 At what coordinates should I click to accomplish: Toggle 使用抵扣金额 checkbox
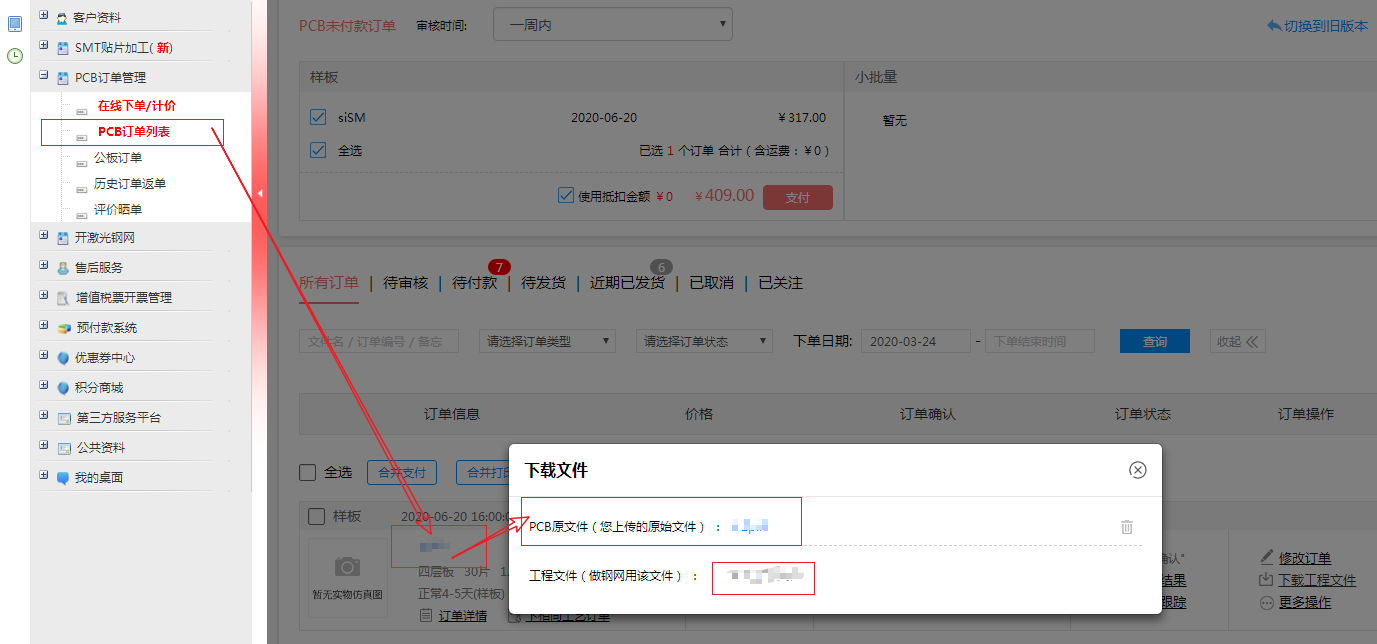tap(566, 196)
